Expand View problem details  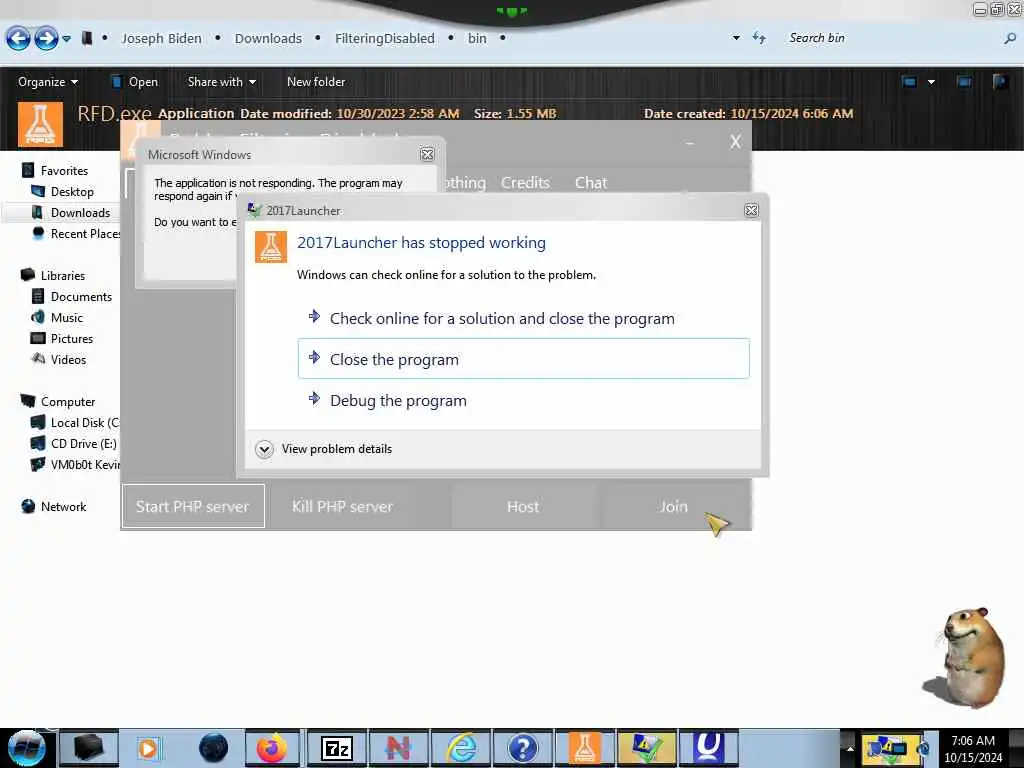[325, 449]
